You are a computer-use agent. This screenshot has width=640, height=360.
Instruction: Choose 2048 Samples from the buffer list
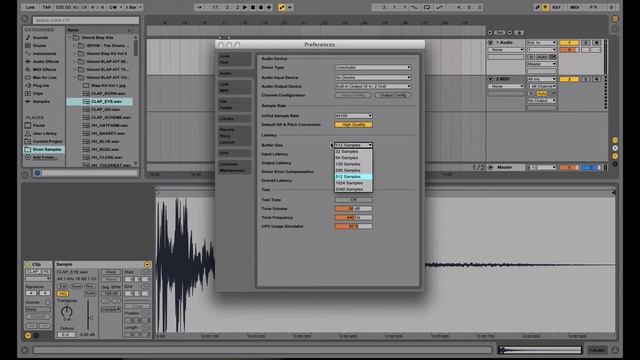pyautogui.click(x=353, y=189)
